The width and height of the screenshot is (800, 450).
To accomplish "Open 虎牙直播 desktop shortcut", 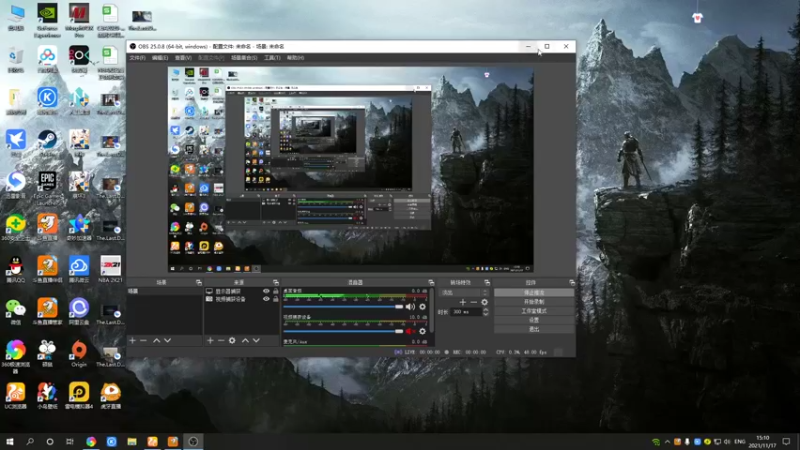I will pos(110,395).
